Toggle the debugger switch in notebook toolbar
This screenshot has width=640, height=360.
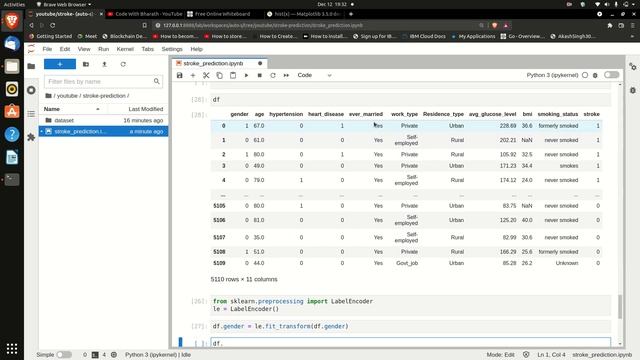(x=611, y=75)
